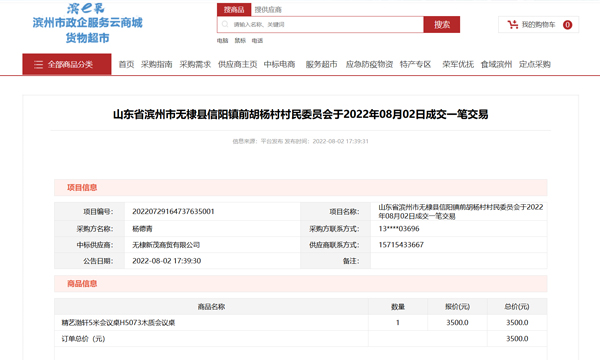Click product 精艺激轩5米会议桌H5073木质会议桌

118,323
